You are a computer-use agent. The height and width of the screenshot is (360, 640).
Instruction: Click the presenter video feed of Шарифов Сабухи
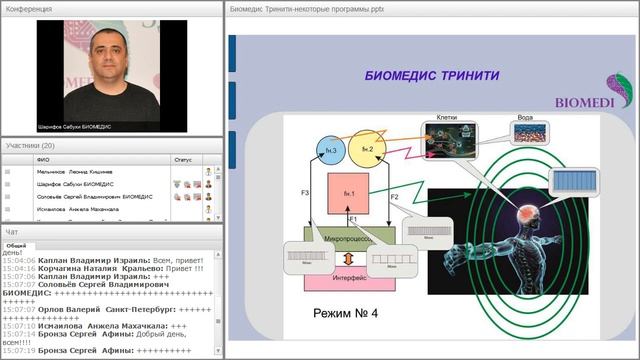click(112, 76)
